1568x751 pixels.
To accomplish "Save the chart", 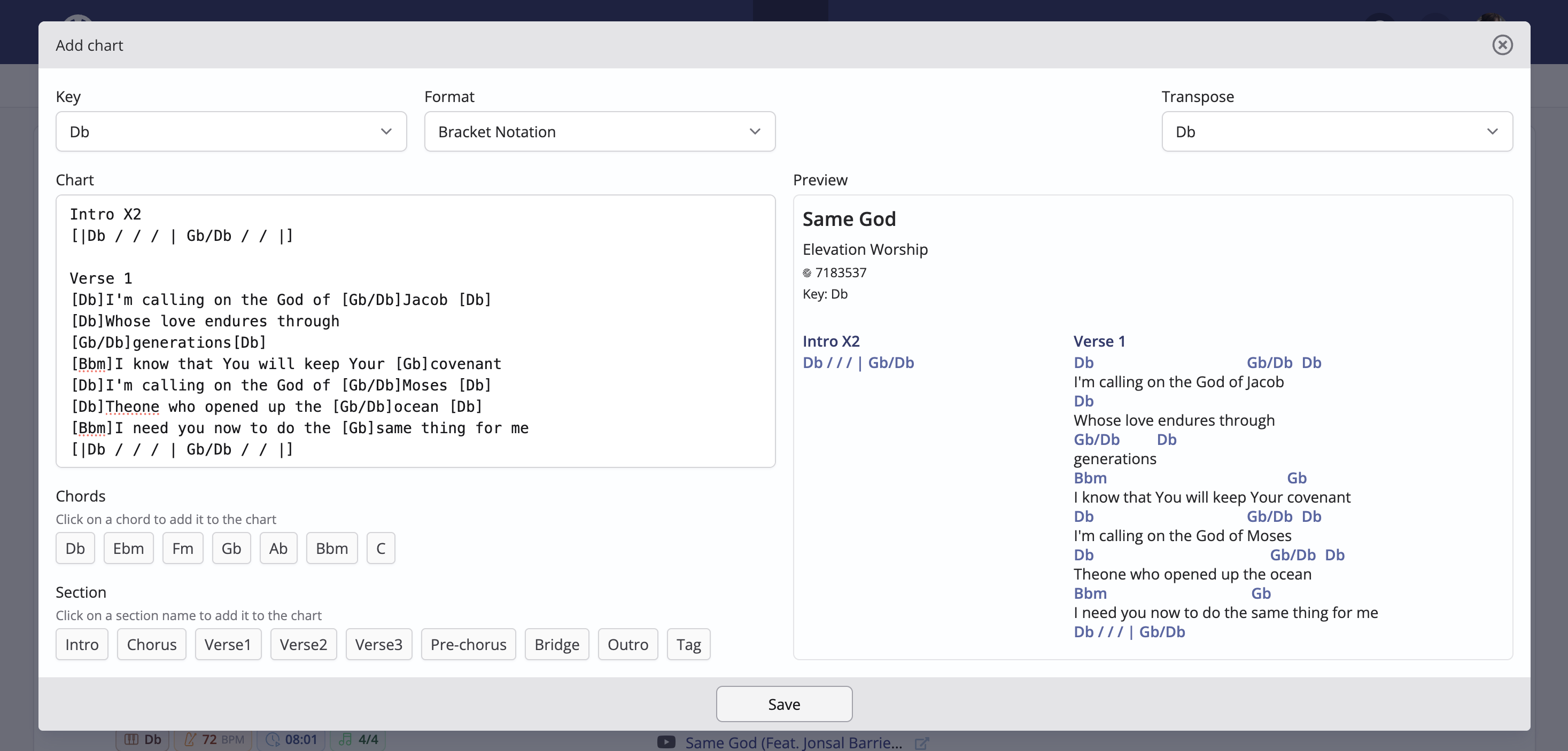I will [784, 704].
